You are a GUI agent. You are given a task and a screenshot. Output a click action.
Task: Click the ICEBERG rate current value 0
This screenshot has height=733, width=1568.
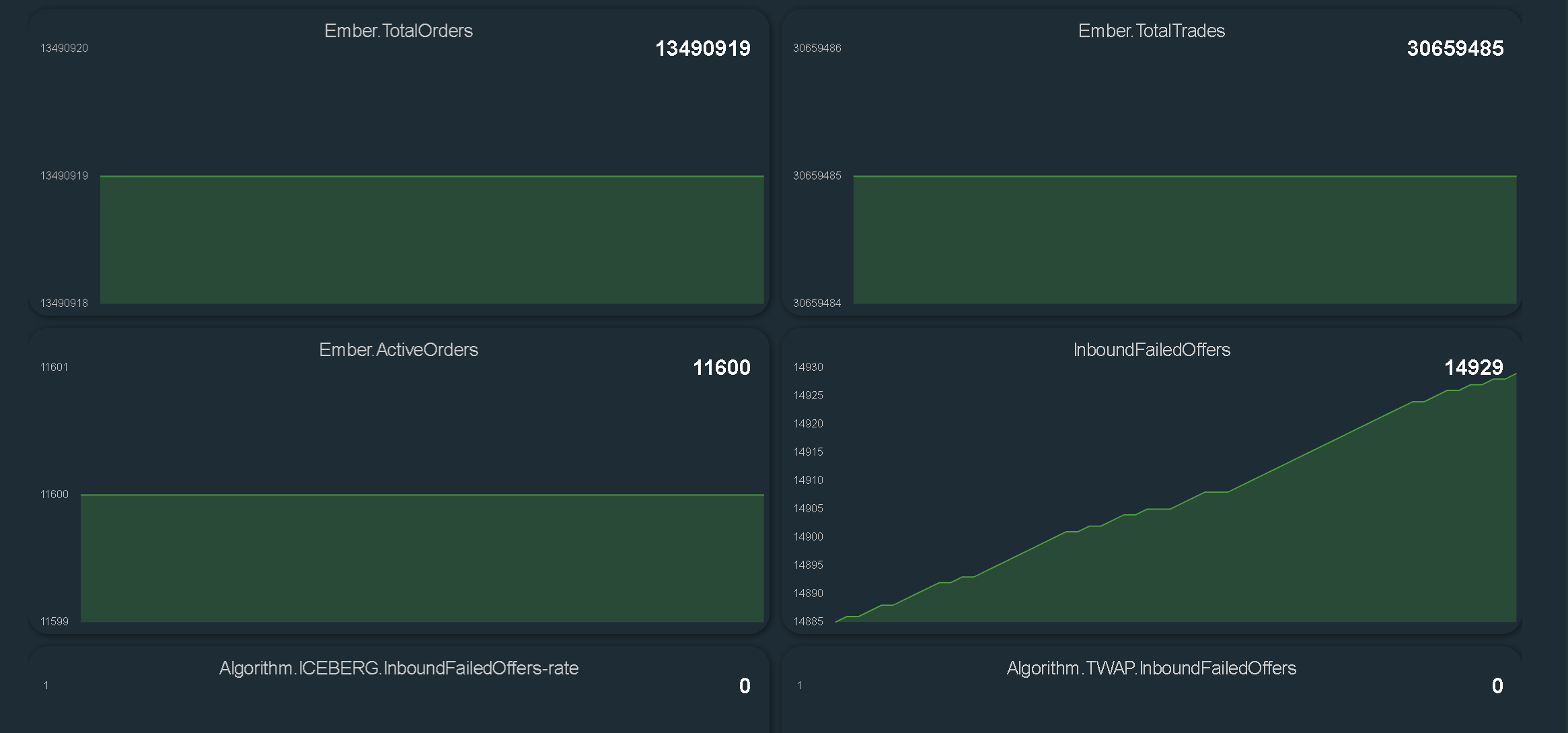click(745, 686)
